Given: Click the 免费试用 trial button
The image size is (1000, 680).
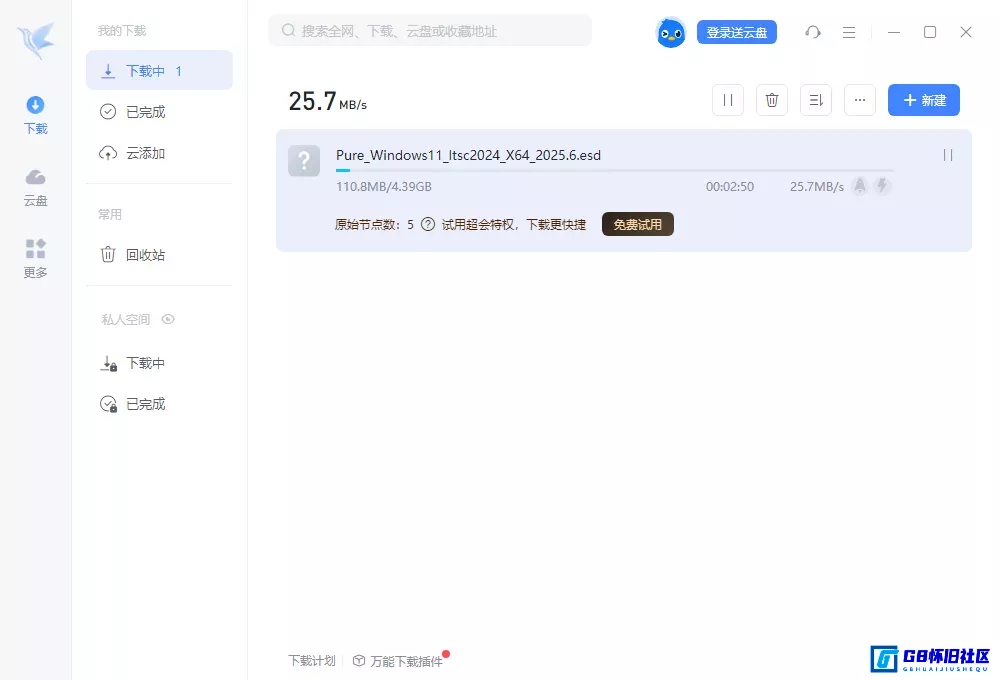Looking at the screenshot, I should click(x=637, y=224).
